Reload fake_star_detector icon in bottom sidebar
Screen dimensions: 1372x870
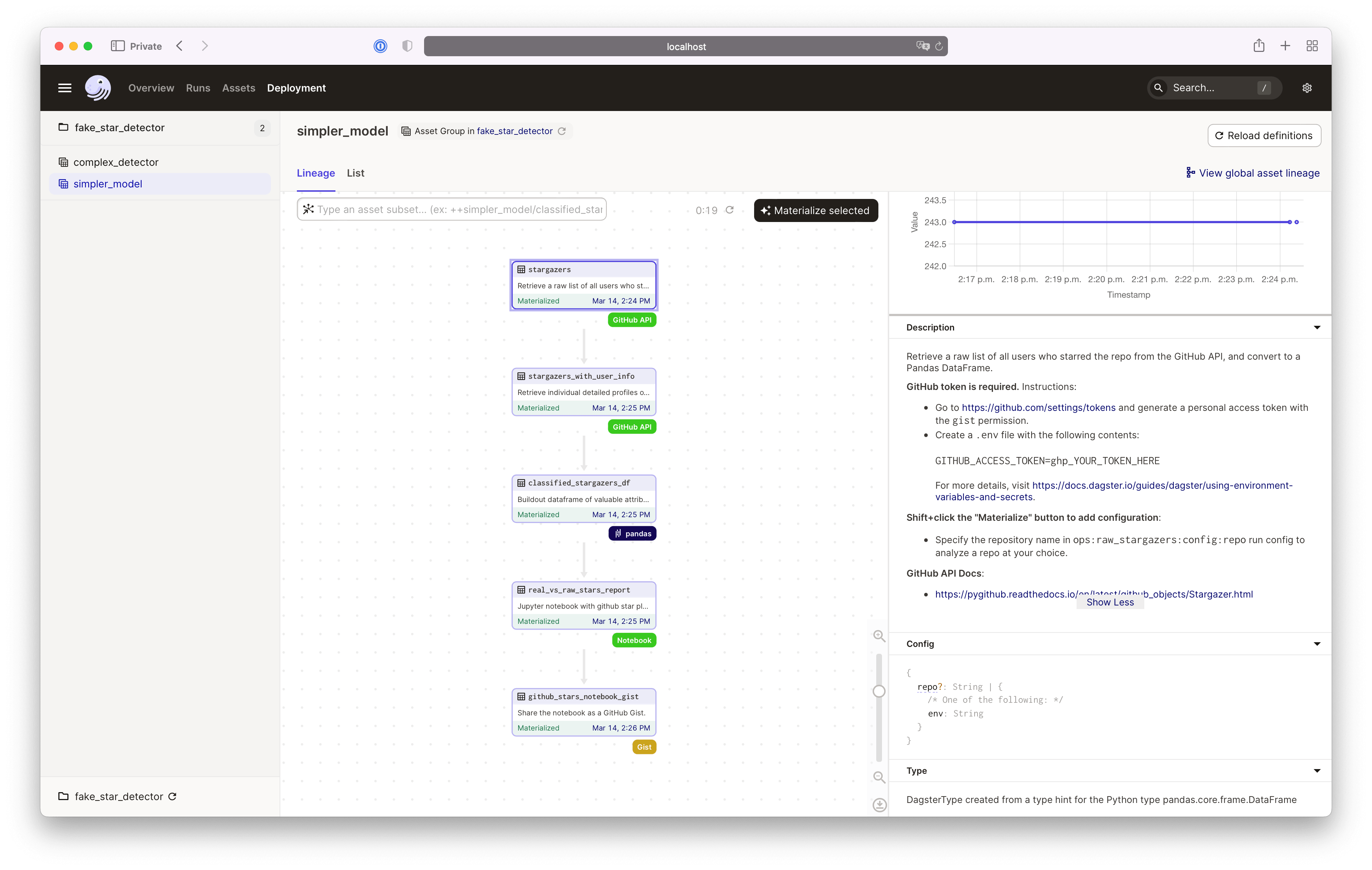[173, 796]
